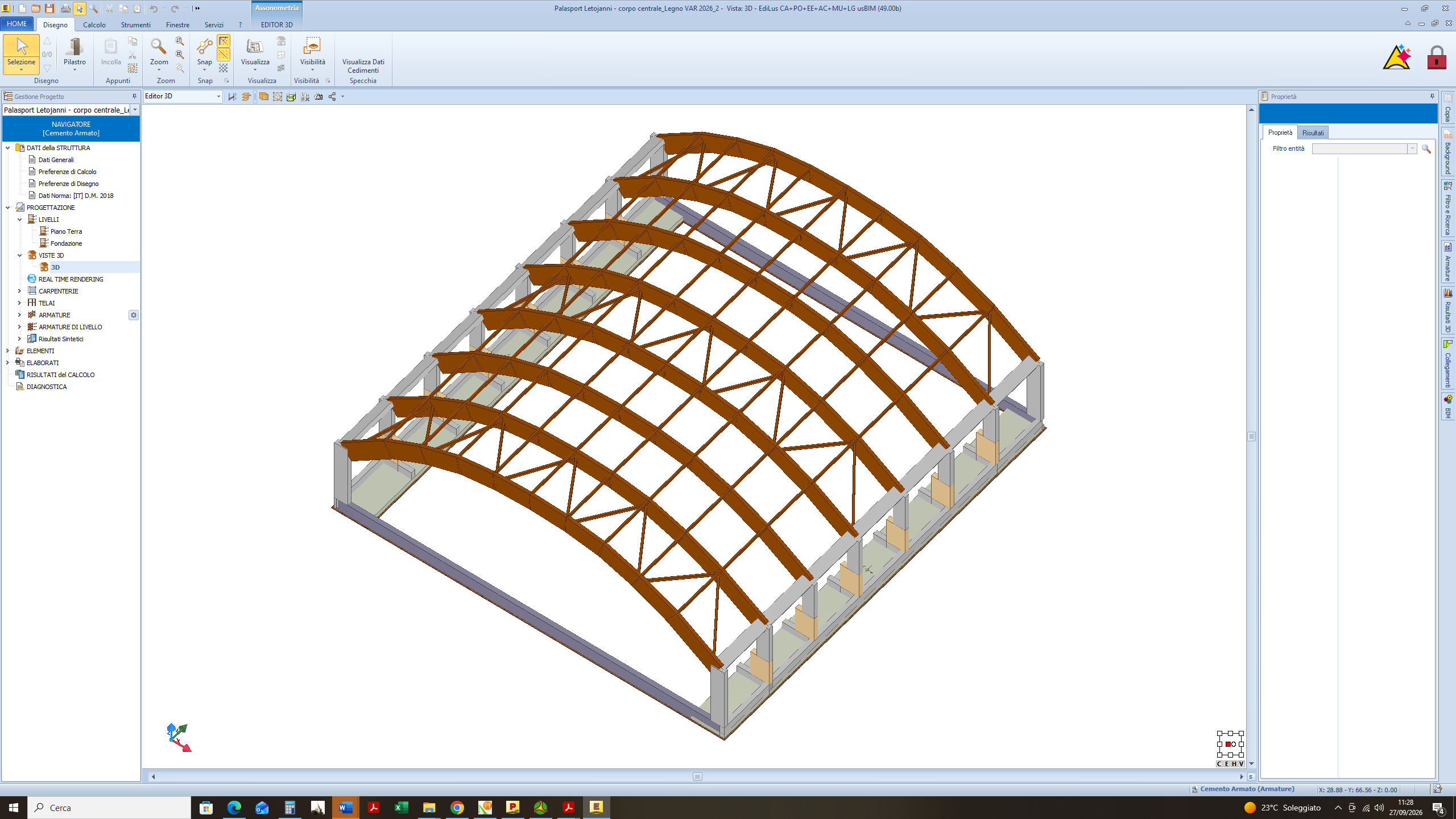Open the HOME menu
Viewport: 1456px width, 819px height.
click(x=17, y=24)
